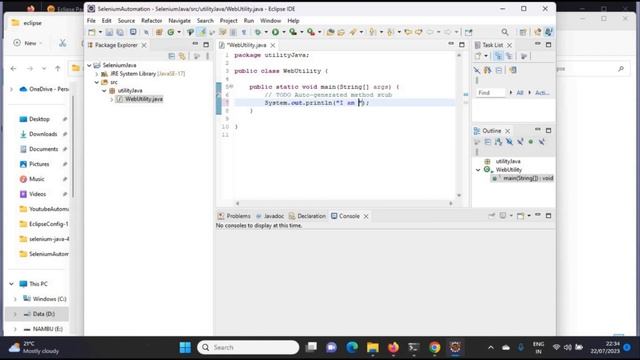Toggle Scheduled mode in Task List toolbar
This screenshot has height=360, width=640.
coord(509,56)
